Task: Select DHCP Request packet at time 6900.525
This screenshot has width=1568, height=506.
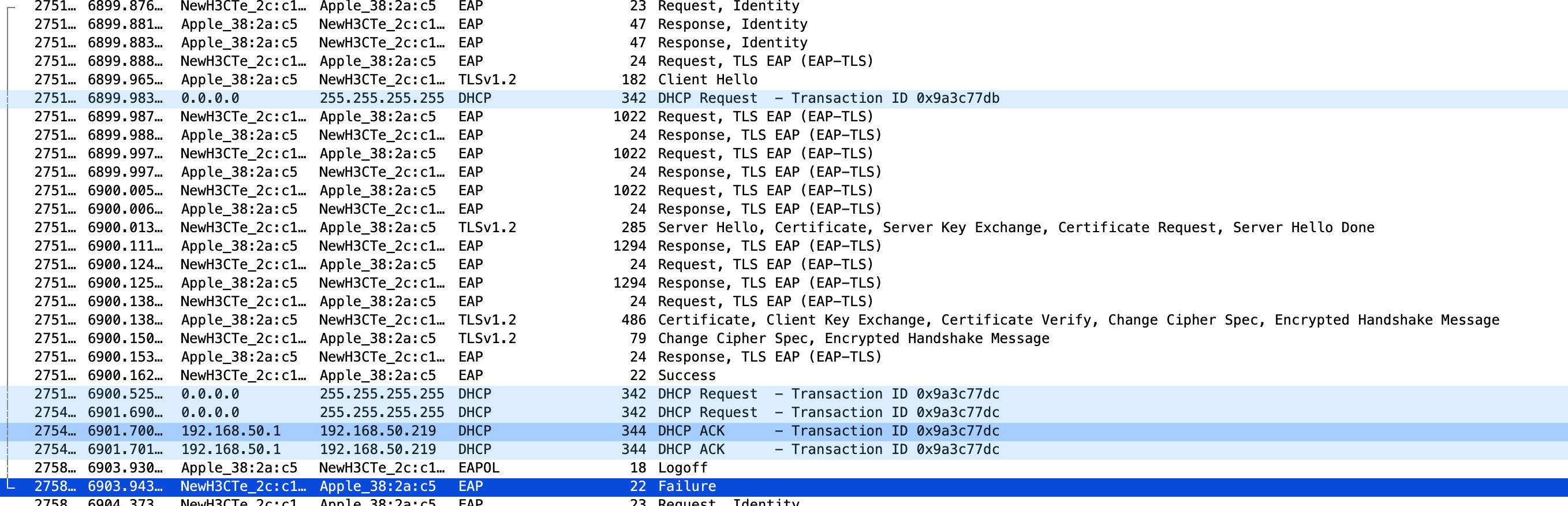Action: pos(828,394)
